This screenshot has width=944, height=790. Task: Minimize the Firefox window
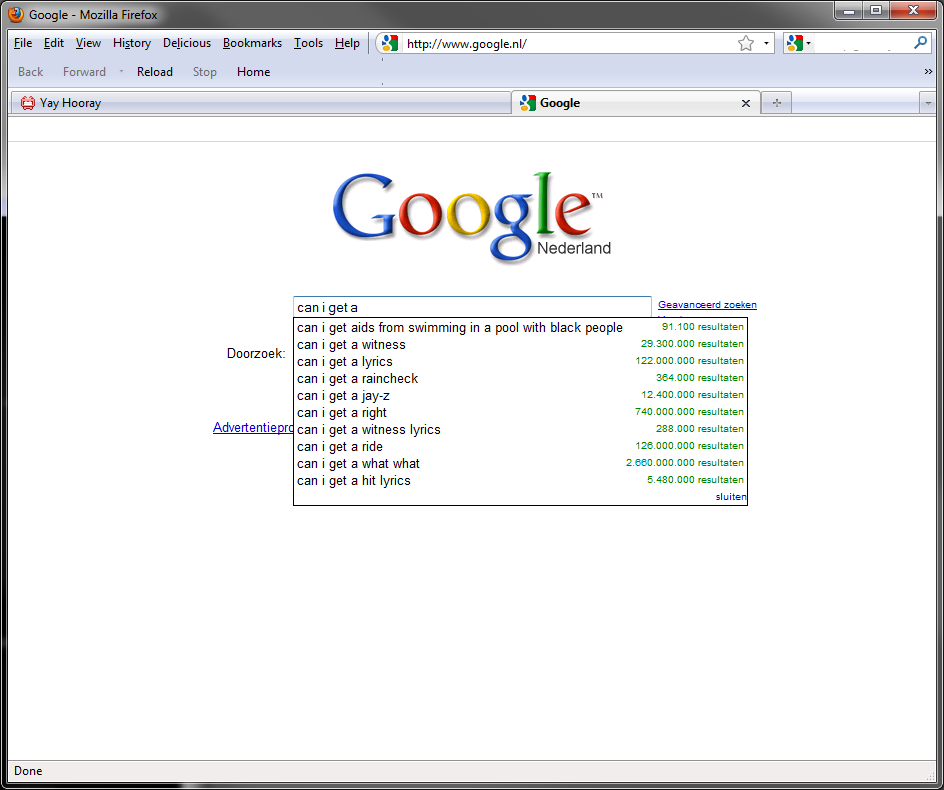849,10
